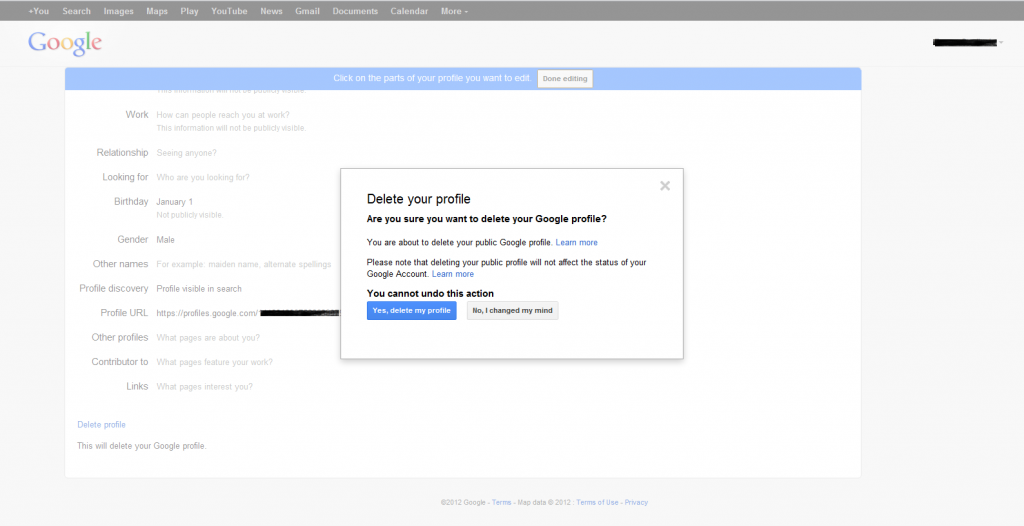The width and height of the screenshot is (1024, 526).
Task: Click 'You cannot undo this action' text
Action: (x=430, y=293)
